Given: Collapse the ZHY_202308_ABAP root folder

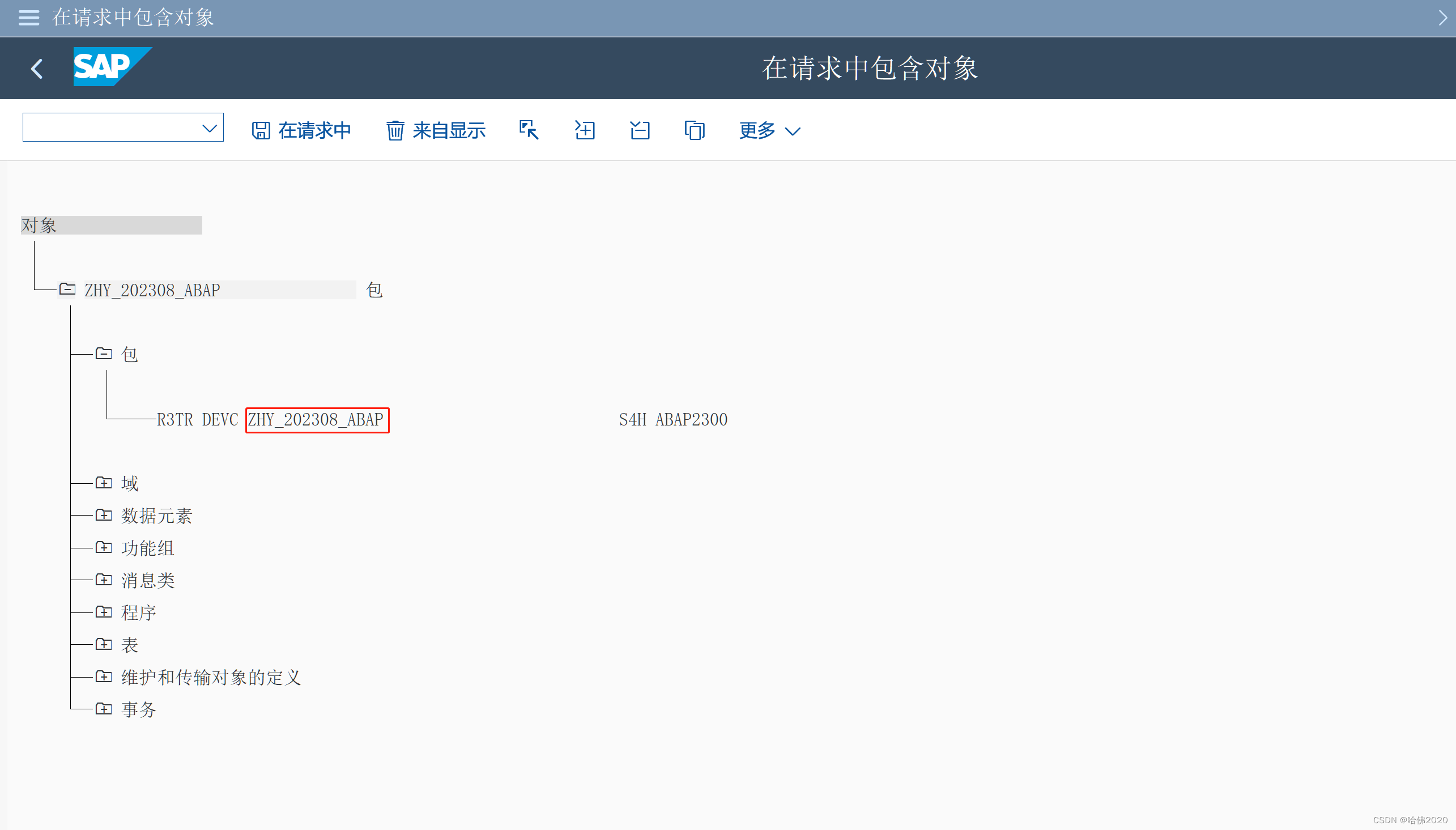Looking at the screenshot, I should pyautogui.click(x=67, y=290).
